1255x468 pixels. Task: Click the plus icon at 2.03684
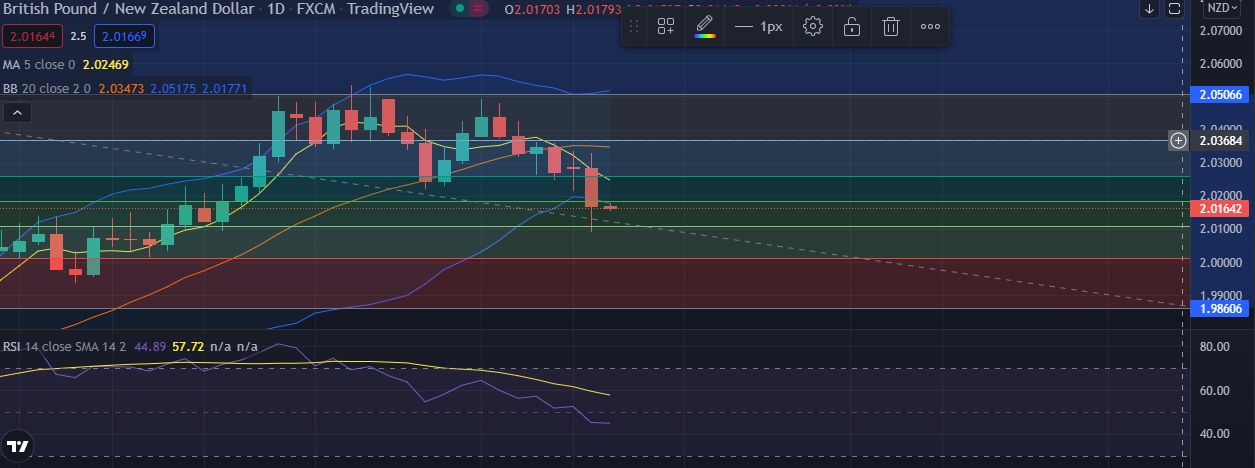(1178, 140)
